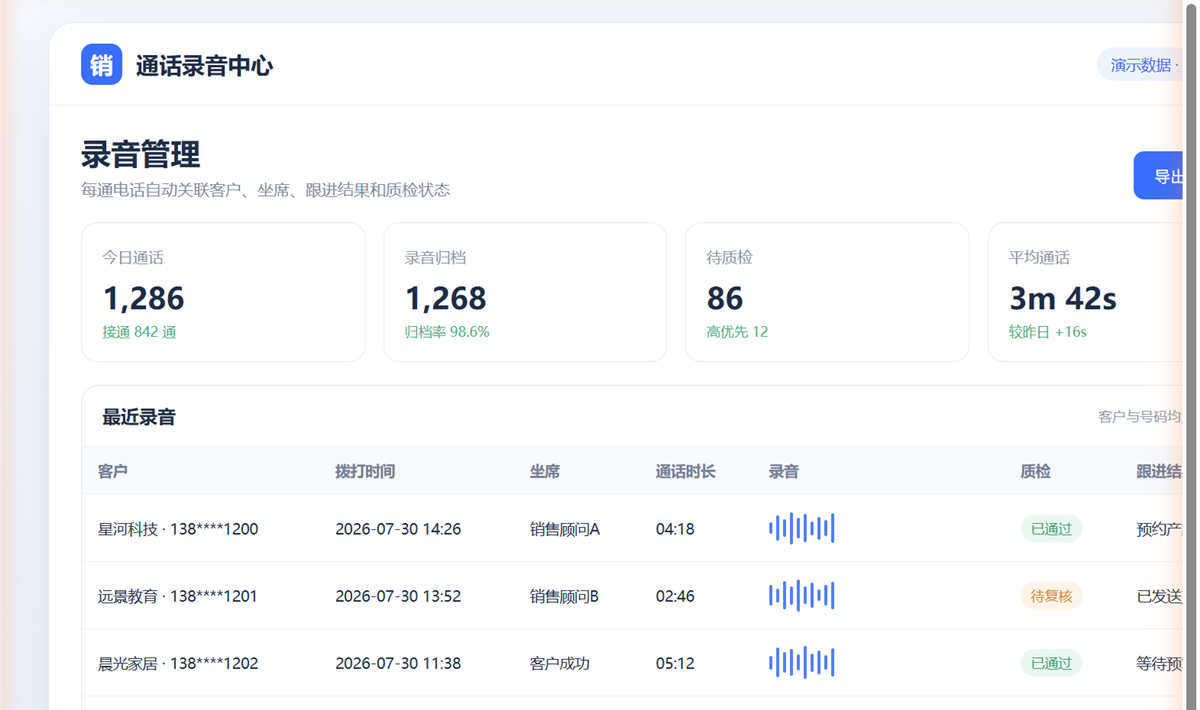Click the timestamp 2026-07-30 11:38
The width and height of the screenshot is (1200, 710).
[398, 663]
